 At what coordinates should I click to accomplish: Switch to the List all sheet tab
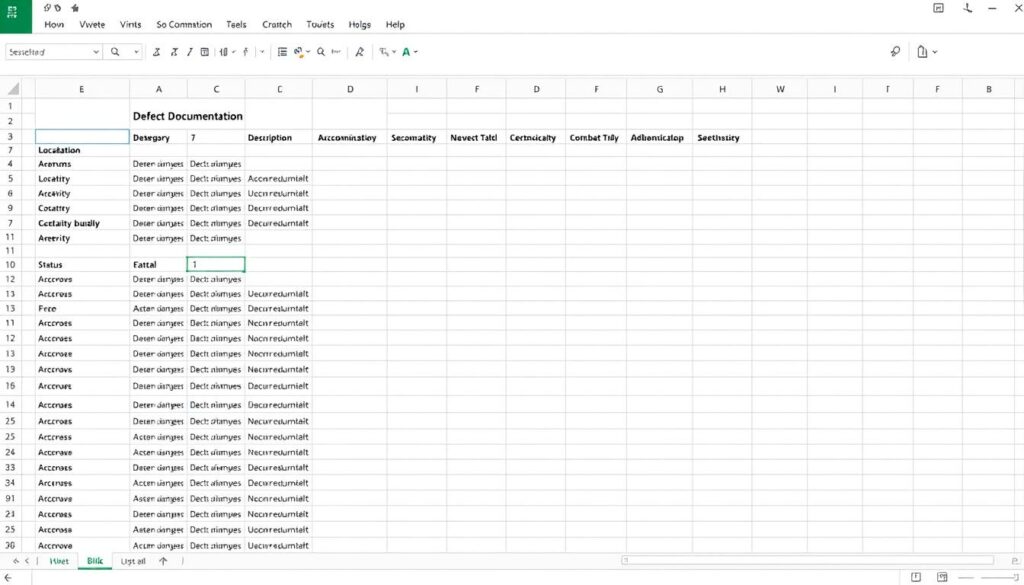click(133, 561)
